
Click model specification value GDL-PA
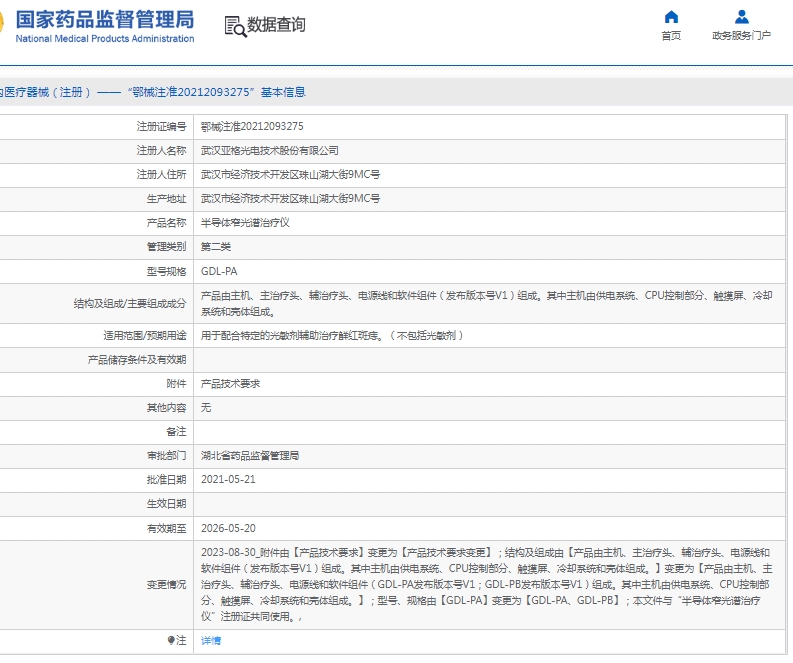point(219,271)
